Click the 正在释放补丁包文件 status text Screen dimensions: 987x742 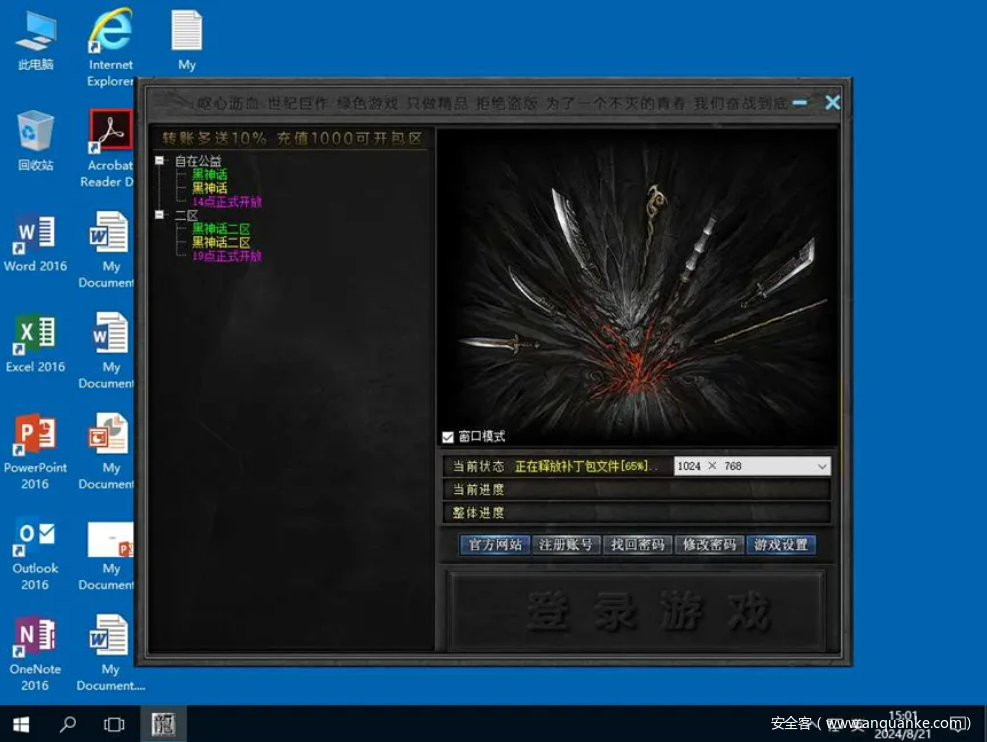tap(585, 466)
